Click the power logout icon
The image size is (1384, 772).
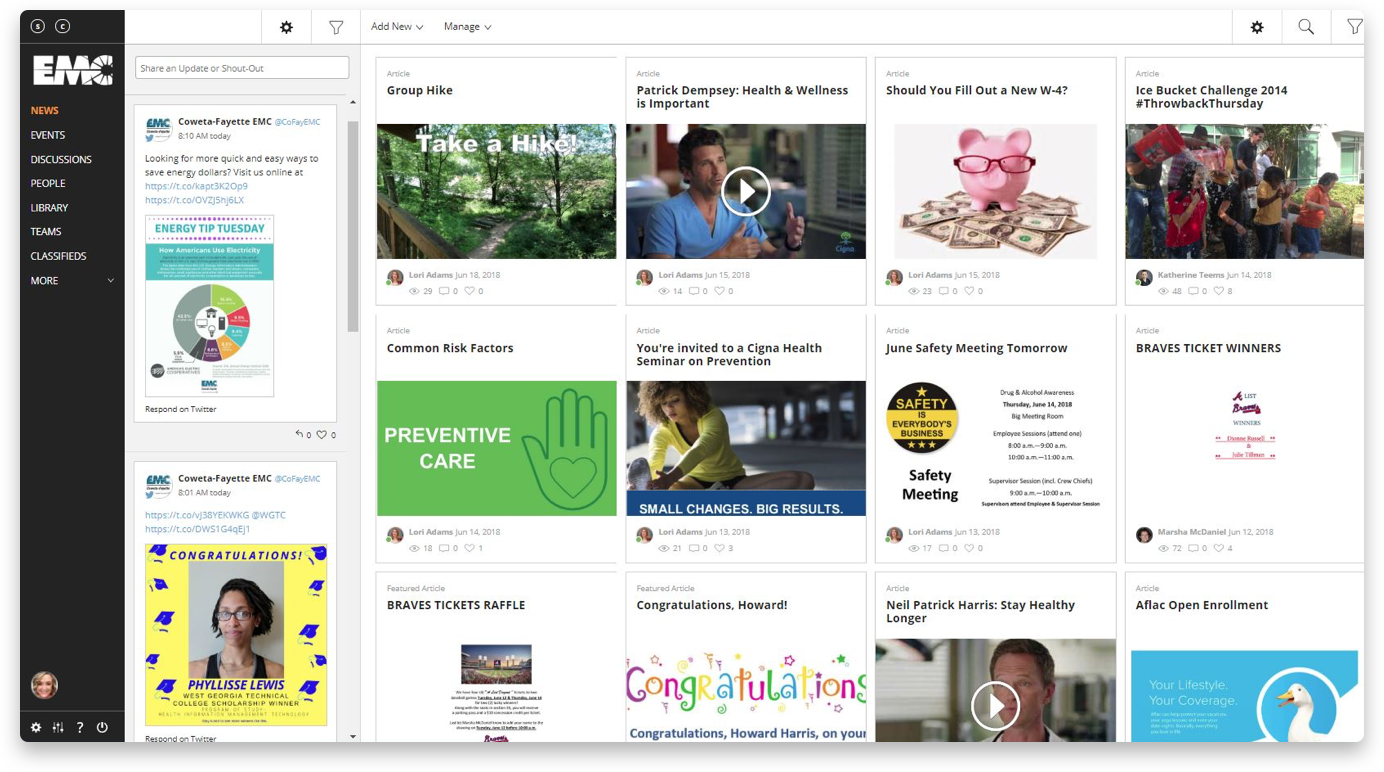pyautogui.click(x=102, y=727)
